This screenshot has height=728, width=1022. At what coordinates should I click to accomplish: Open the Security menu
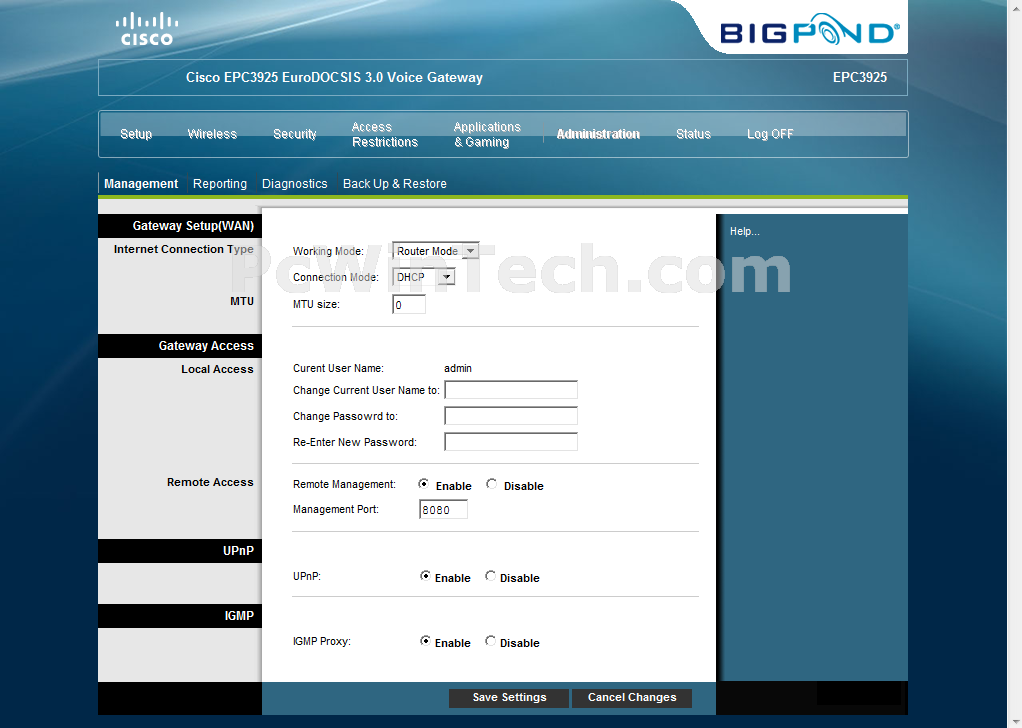click(295, 134)
